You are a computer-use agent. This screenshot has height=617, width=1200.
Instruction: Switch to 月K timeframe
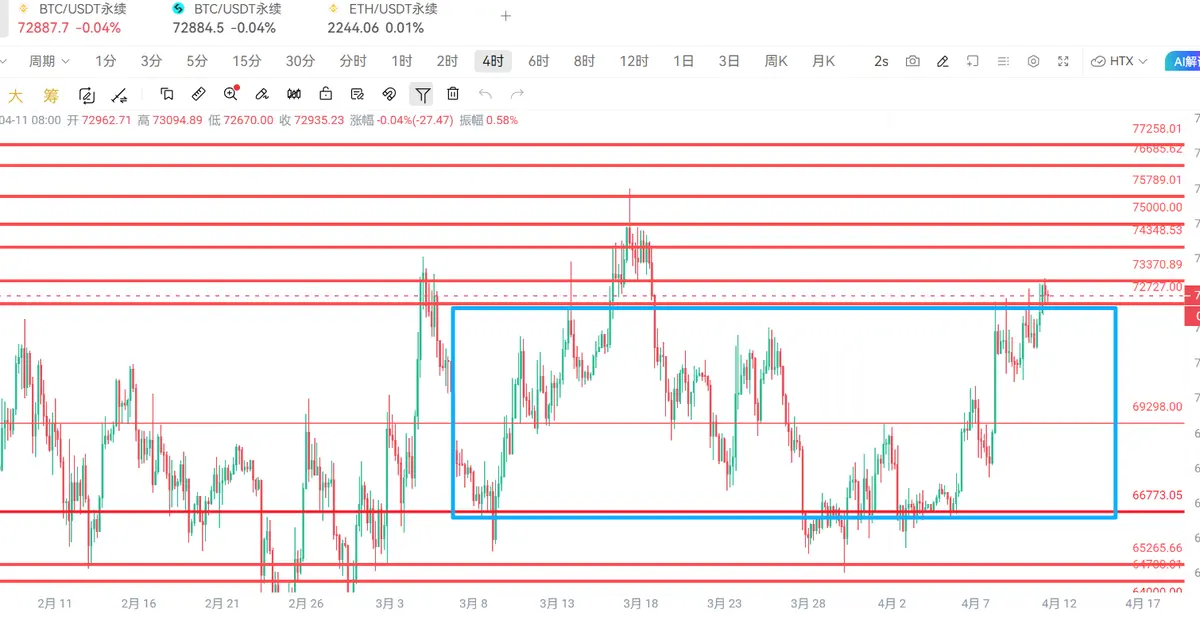(823, 61)
